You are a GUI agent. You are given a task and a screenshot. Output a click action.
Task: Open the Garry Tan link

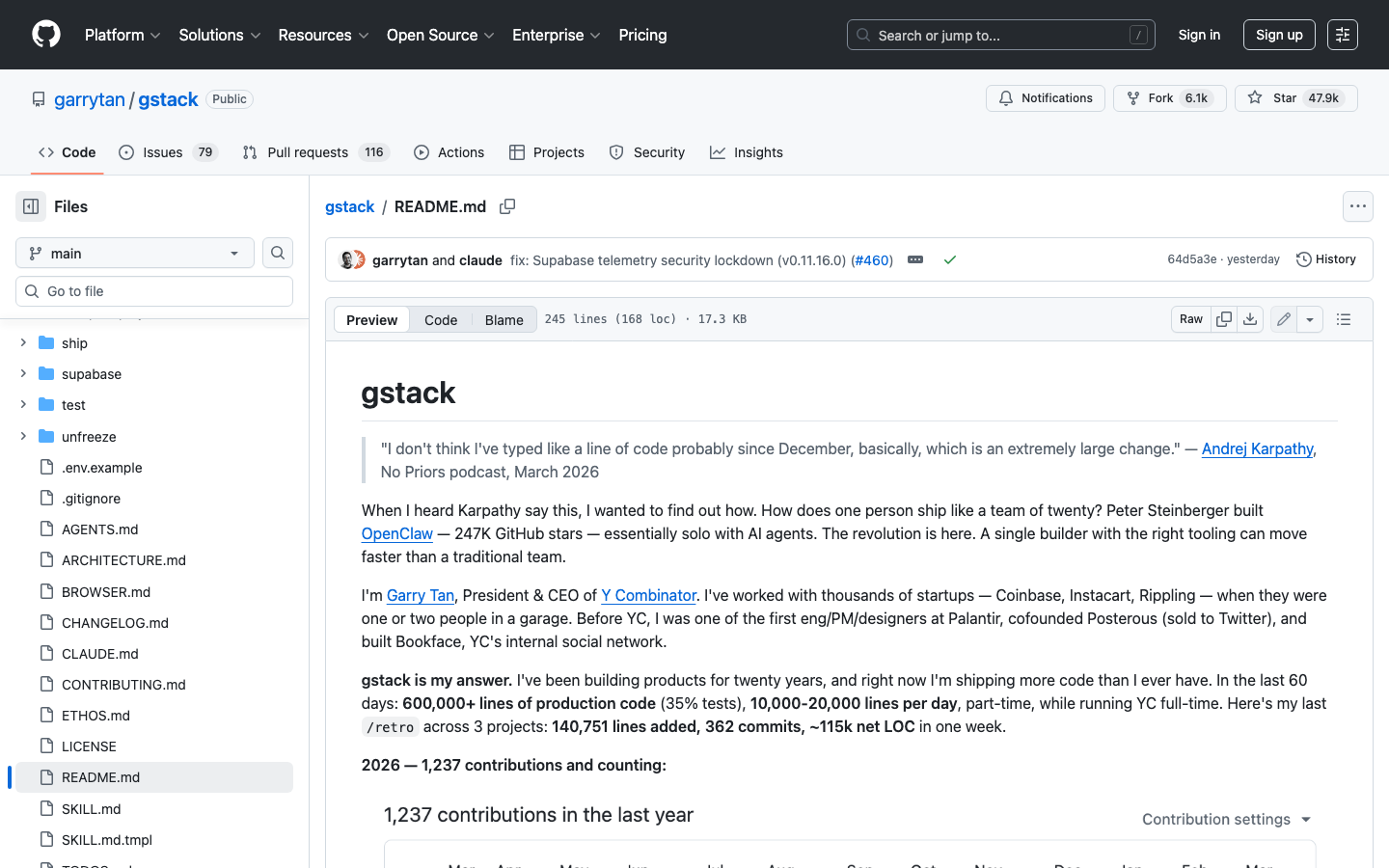pyautogui.click(x=421, y=595)
